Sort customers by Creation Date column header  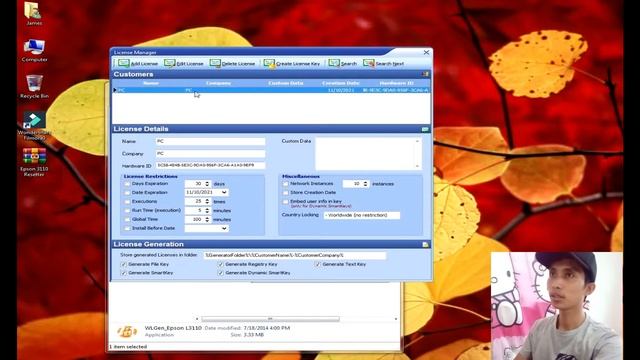(x=341, y=83)
